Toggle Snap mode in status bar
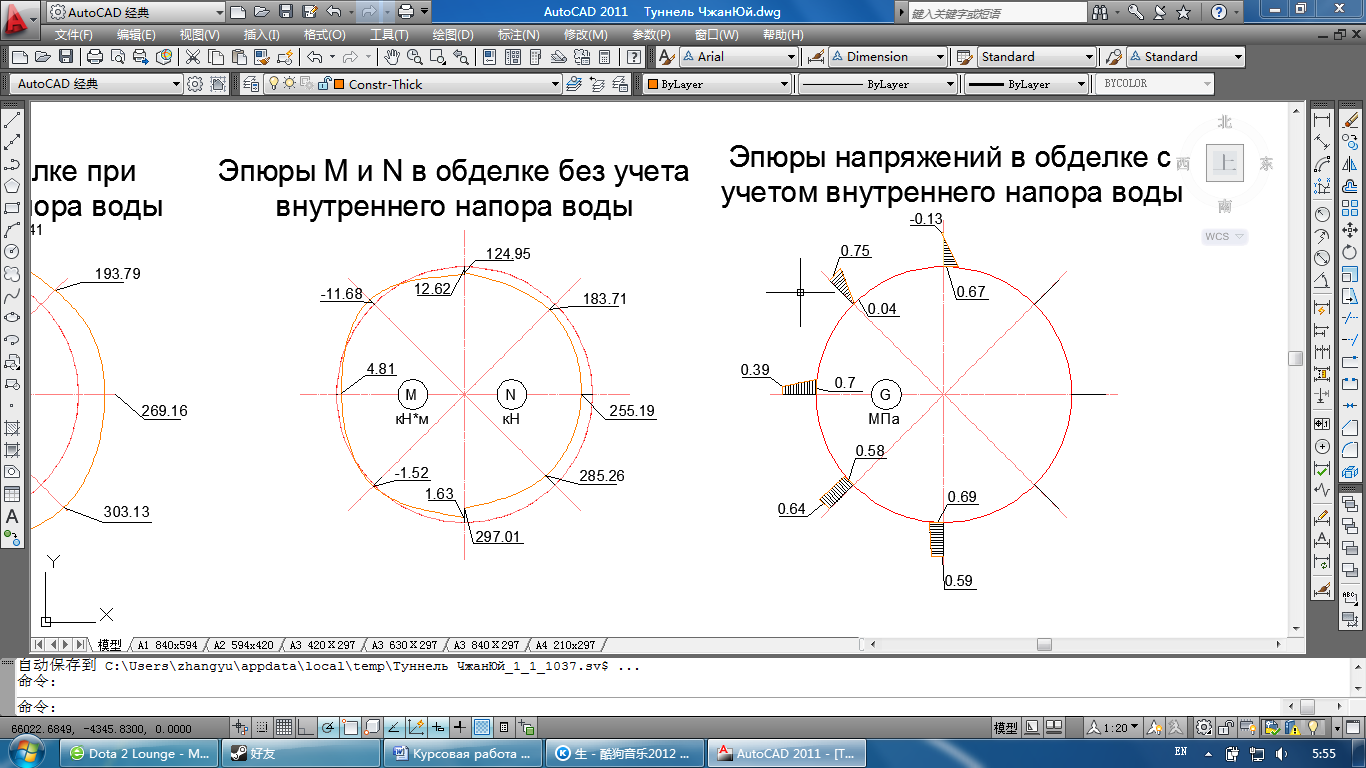Image resolution: width=1366 pixels, height=768 pixels. pyautogui.click(x=262, y=727)
